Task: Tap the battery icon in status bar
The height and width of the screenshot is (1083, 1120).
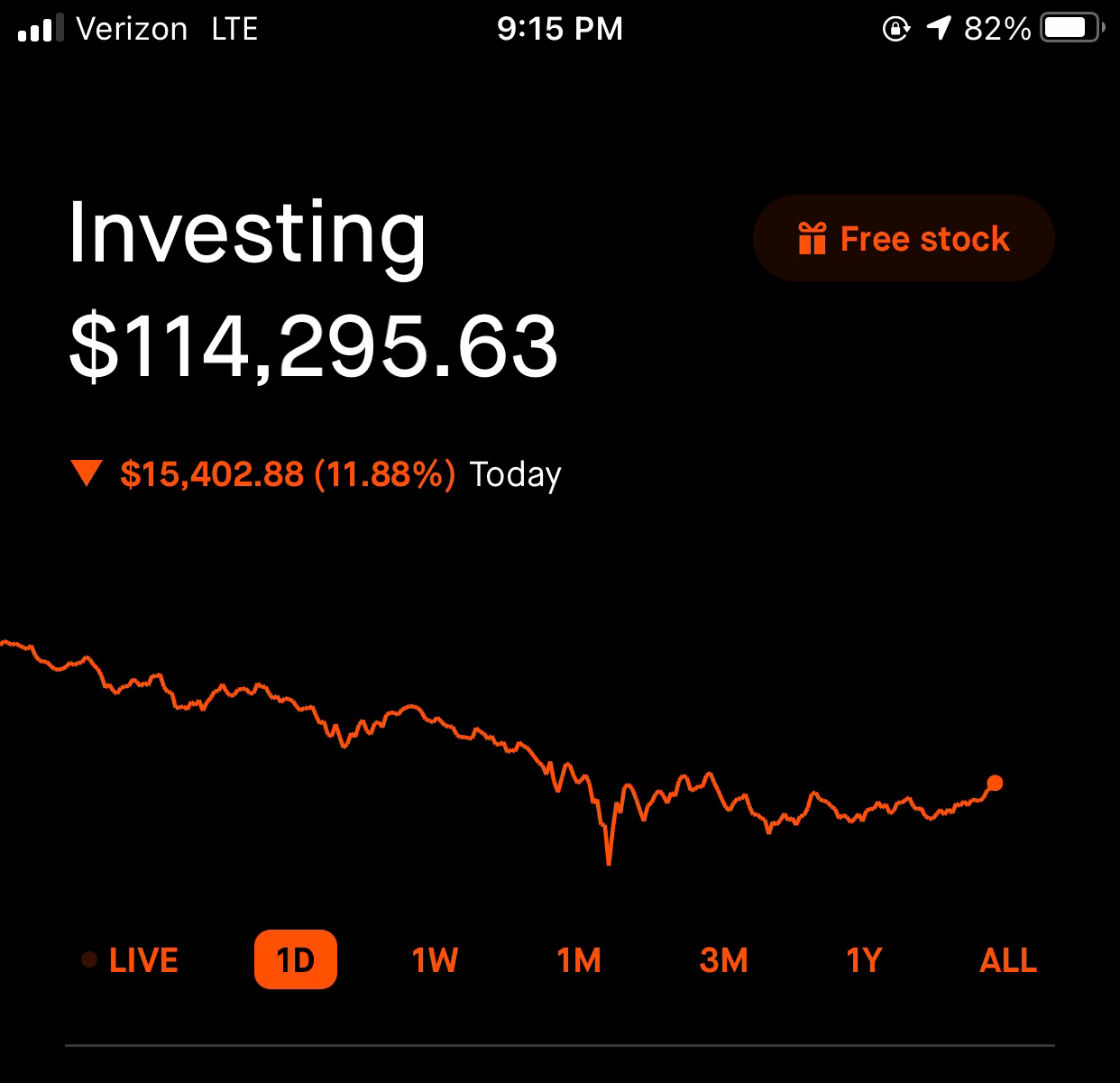Action: pos(1072,29)
